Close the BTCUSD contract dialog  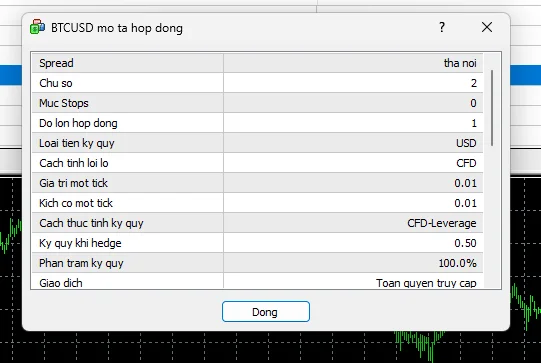tap(487, 27)
